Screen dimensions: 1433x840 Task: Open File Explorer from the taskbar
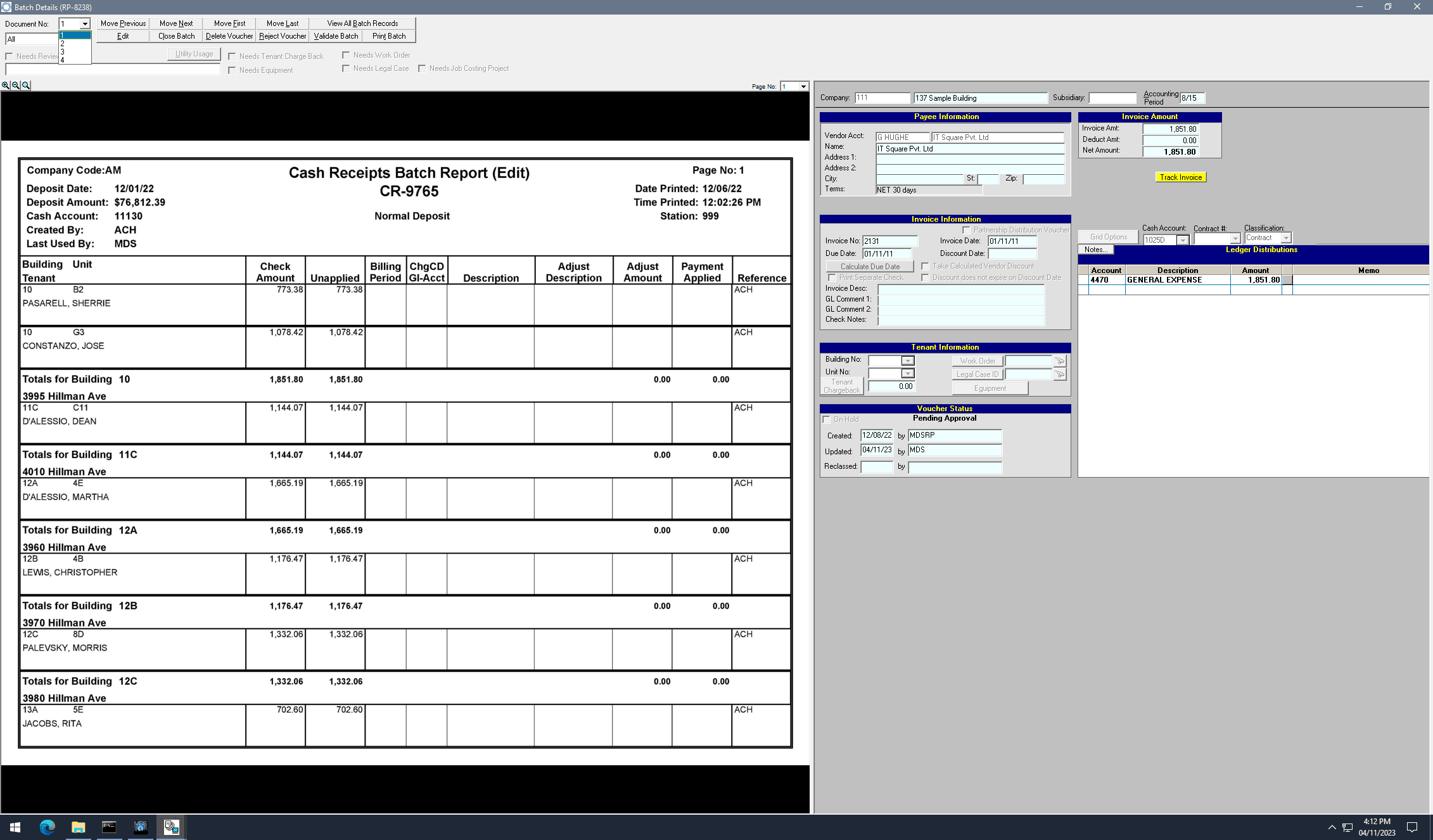(x=78, y=827)
